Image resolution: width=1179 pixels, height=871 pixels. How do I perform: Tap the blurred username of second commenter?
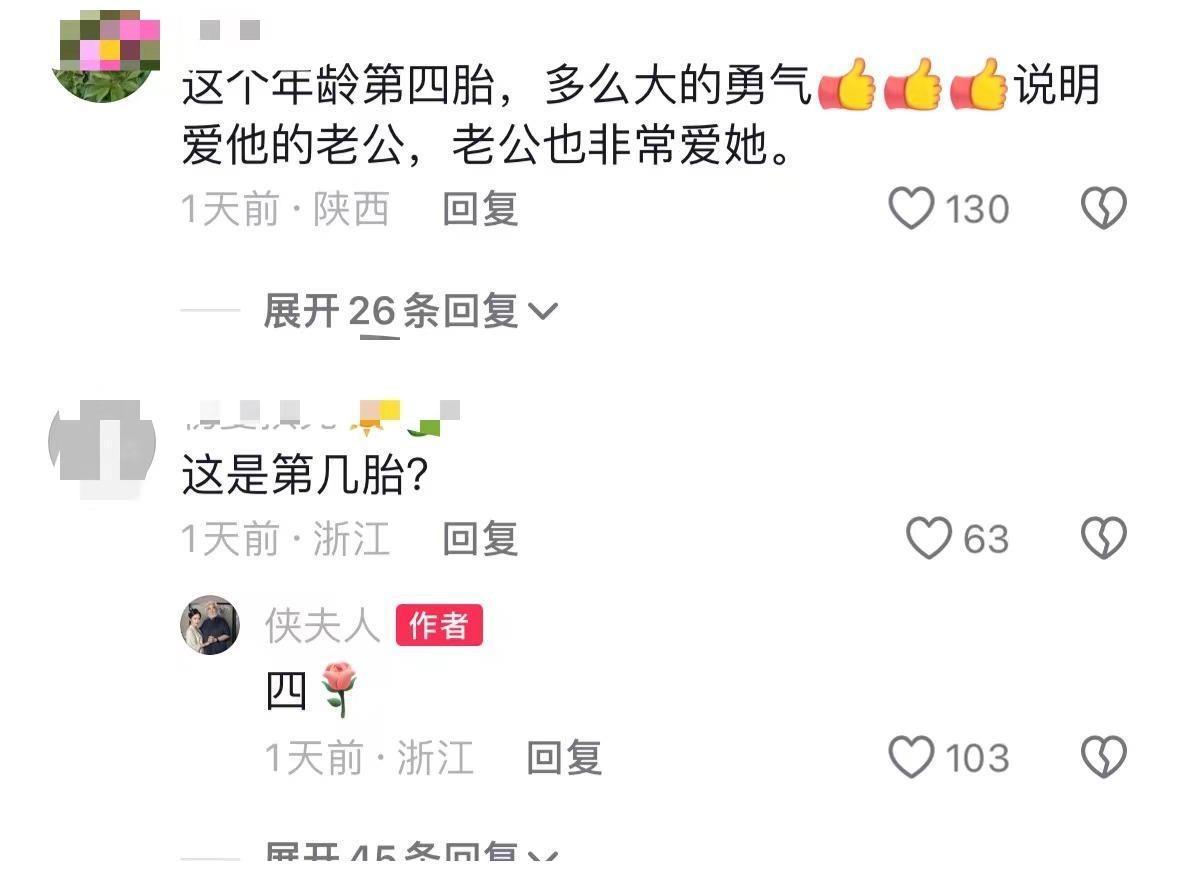(322, 416)
